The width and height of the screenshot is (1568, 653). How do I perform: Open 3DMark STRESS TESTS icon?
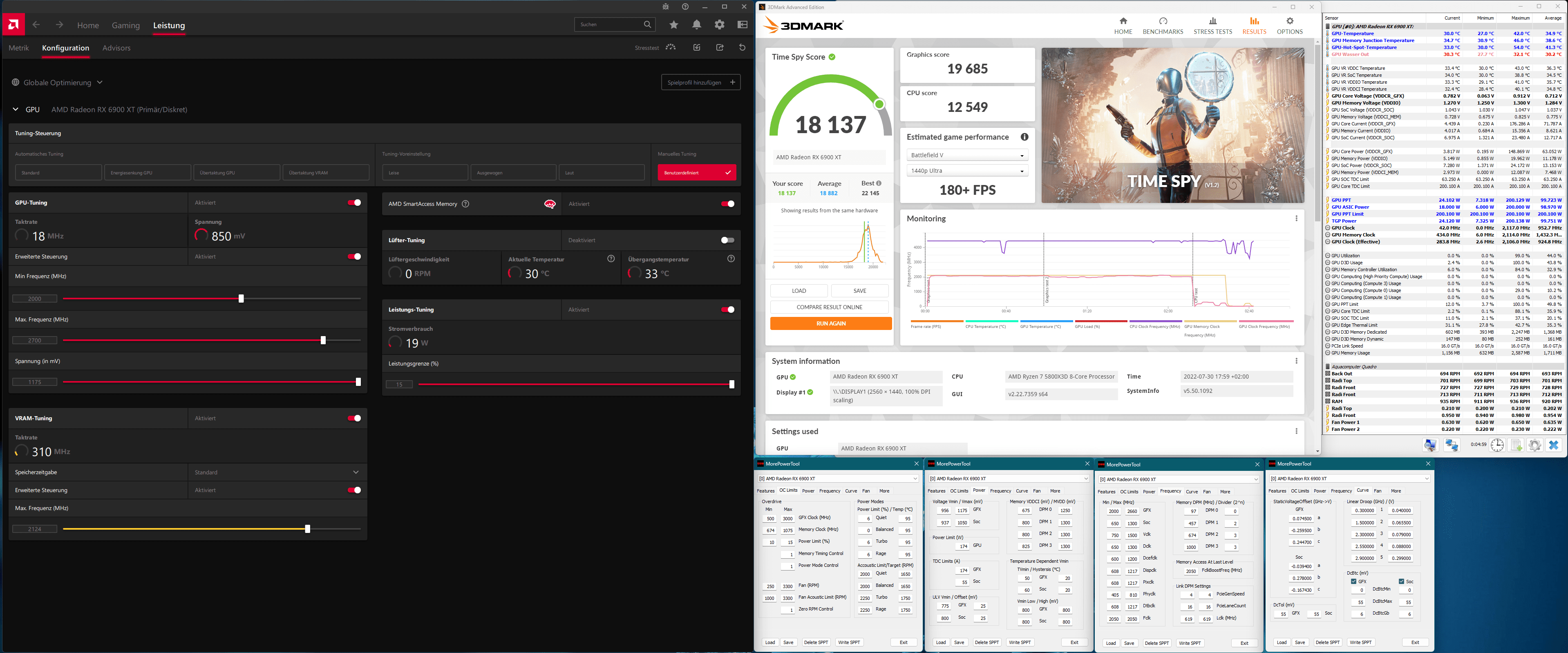pos(1212,21)
